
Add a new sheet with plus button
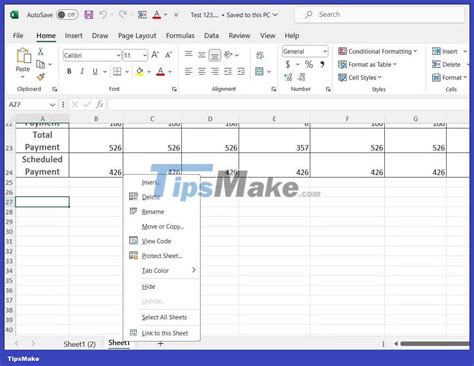pyautogui.click(x=160, y=343)
